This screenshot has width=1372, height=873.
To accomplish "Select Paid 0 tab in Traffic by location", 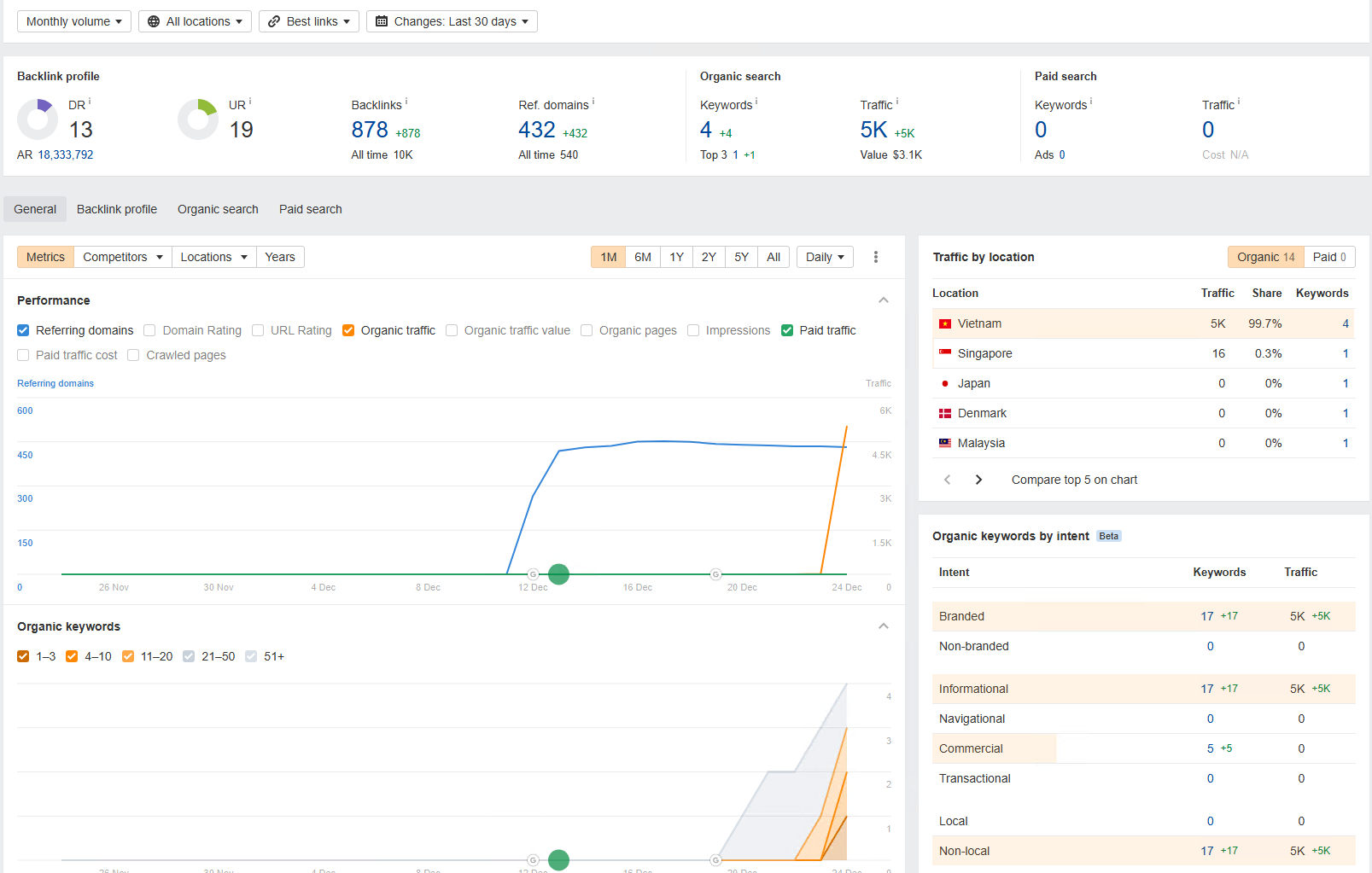I will (1329, 257).
